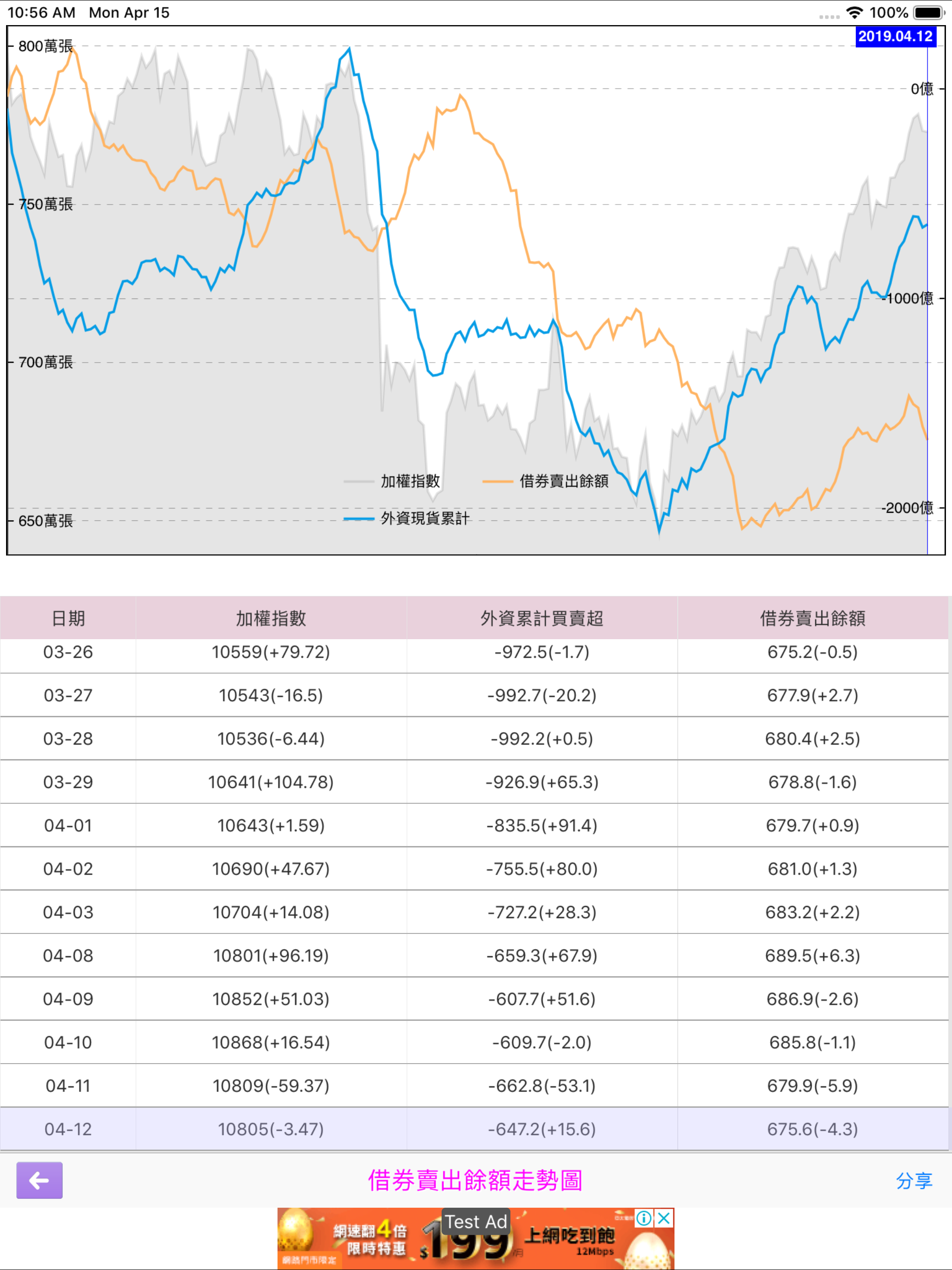Tap the WiFi icon in status bar

(854, 13)
